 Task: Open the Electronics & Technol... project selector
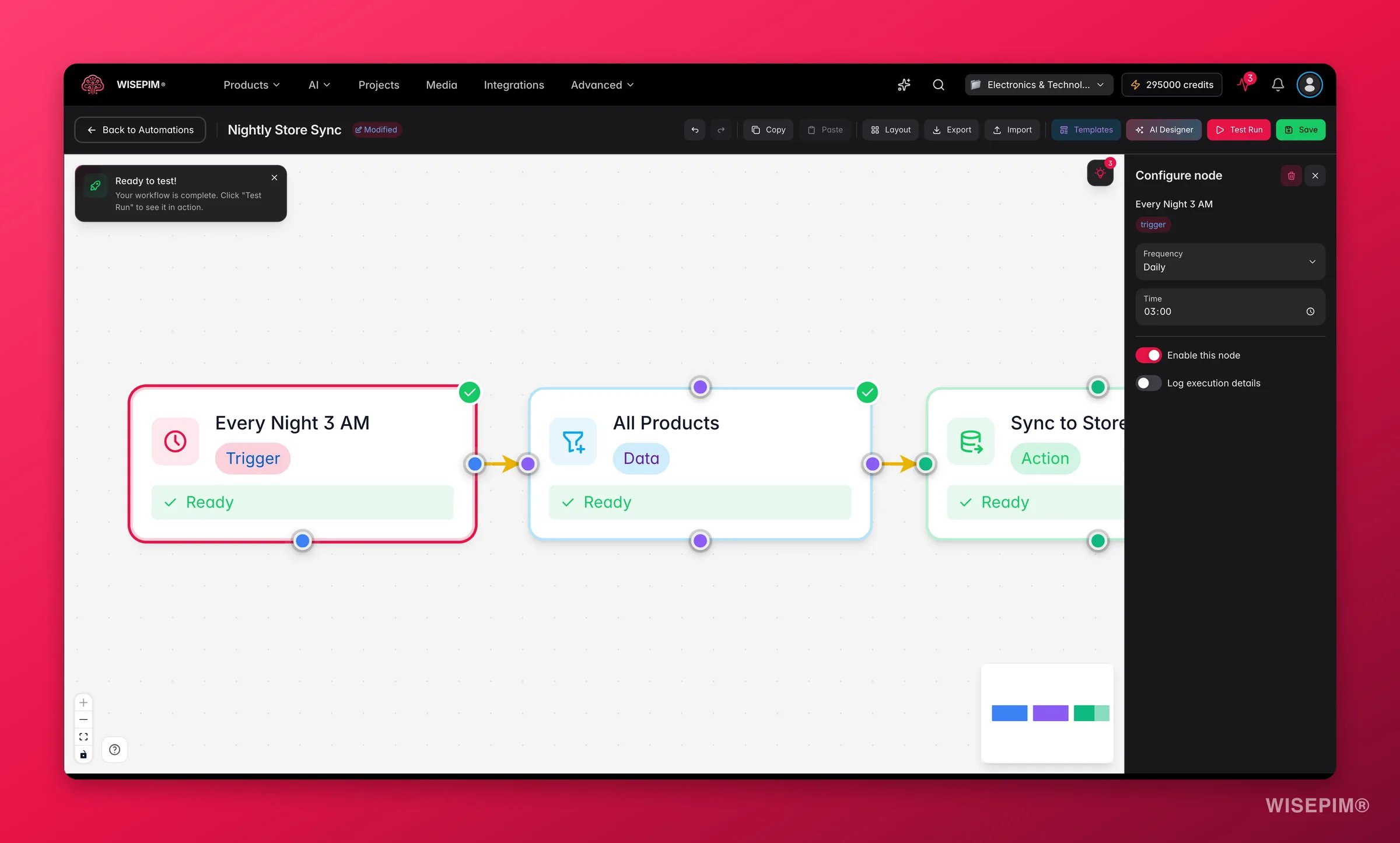pyautogui.click(x=1038, y=85)
